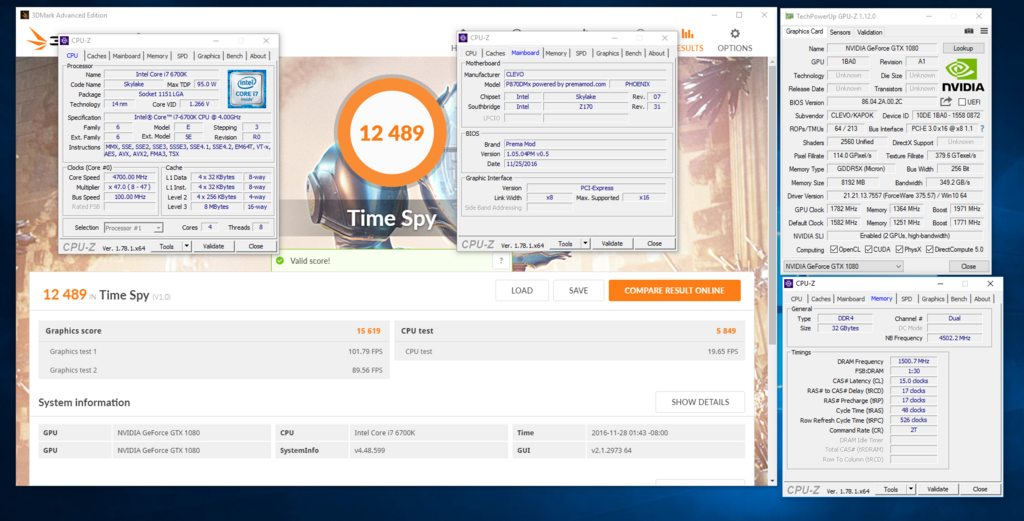Screen dimensions: 1024x521
Task: Click the Core Speed value 4700.00 MHz
Action: (x=128, y=177)
